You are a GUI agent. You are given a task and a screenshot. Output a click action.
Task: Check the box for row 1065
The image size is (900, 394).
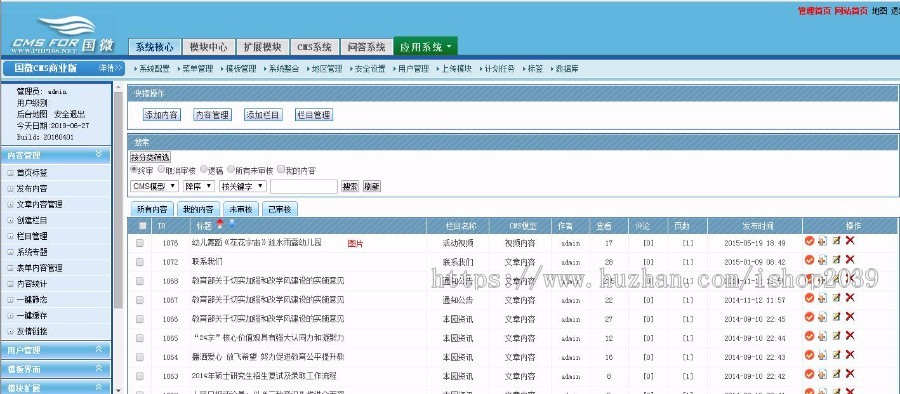(140, 338)
